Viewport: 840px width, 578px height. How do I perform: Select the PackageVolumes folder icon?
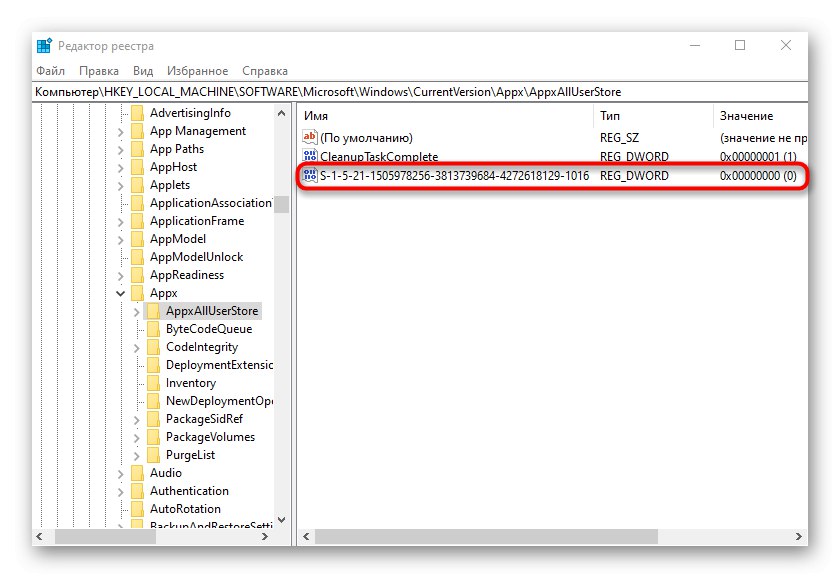pos(153,437)
